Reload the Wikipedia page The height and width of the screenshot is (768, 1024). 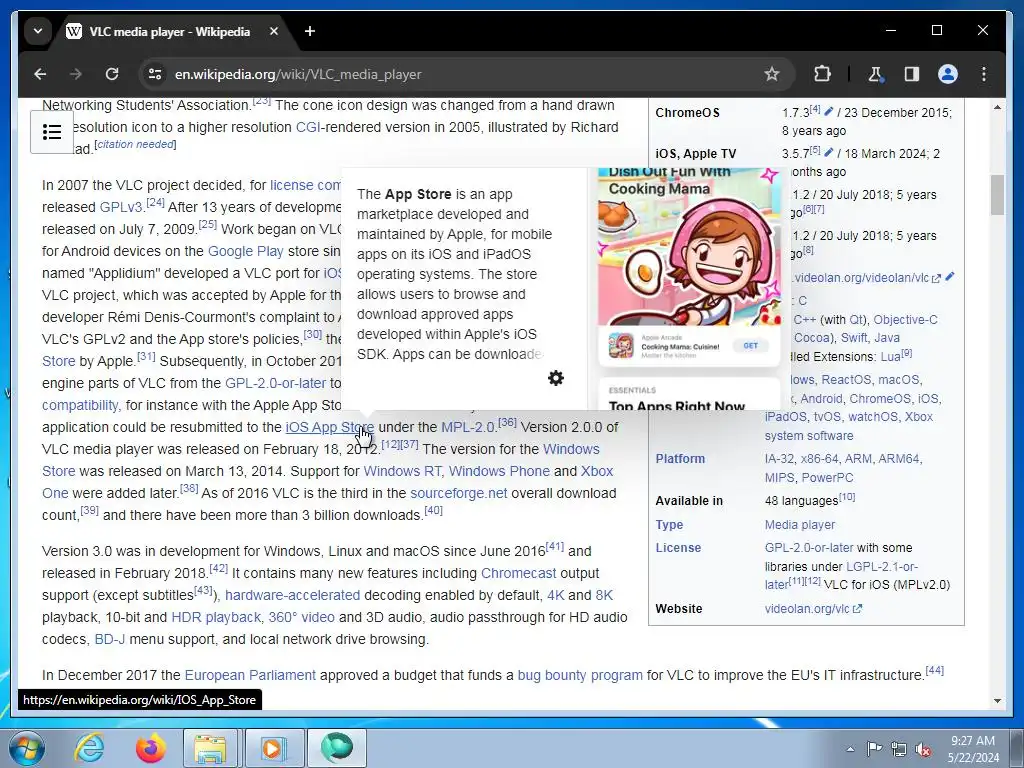112,74
